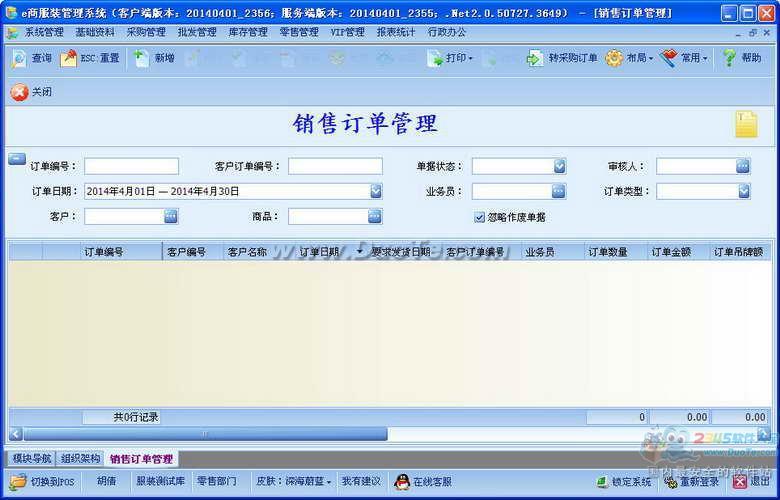780x500 pixels.
Task: Click the 我有建议 button
Action: point(361,482)
